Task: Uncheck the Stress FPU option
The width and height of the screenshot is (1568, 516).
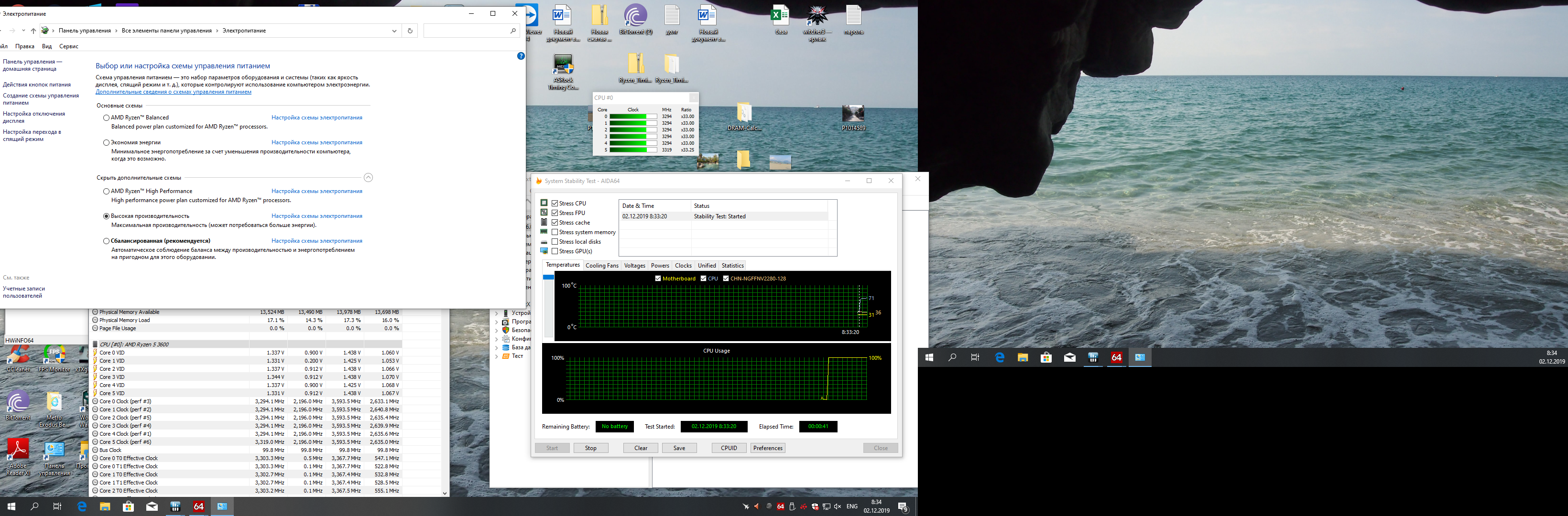Action: pos(555,213)
